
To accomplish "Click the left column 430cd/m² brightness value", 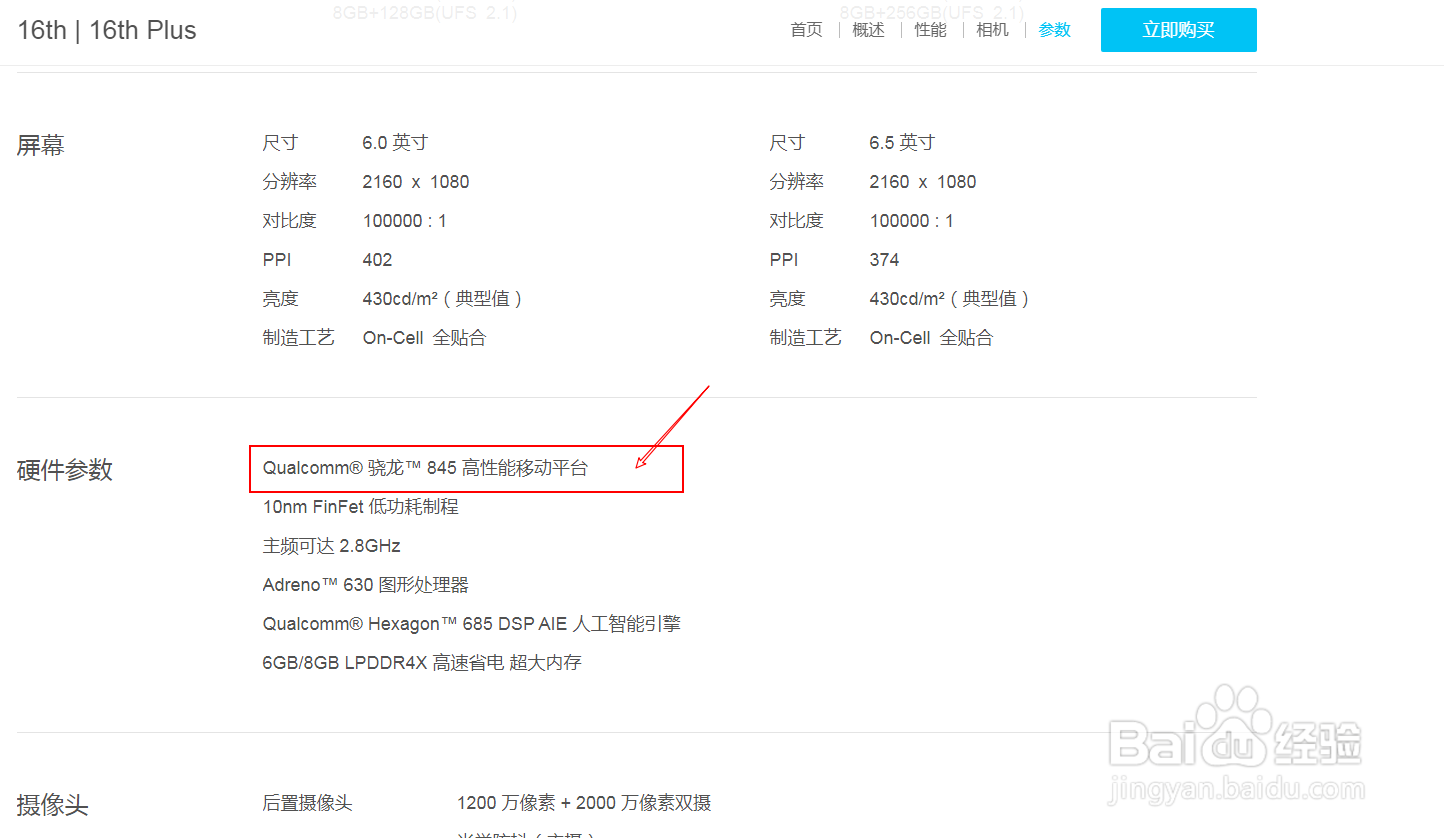I will [443, 299].
